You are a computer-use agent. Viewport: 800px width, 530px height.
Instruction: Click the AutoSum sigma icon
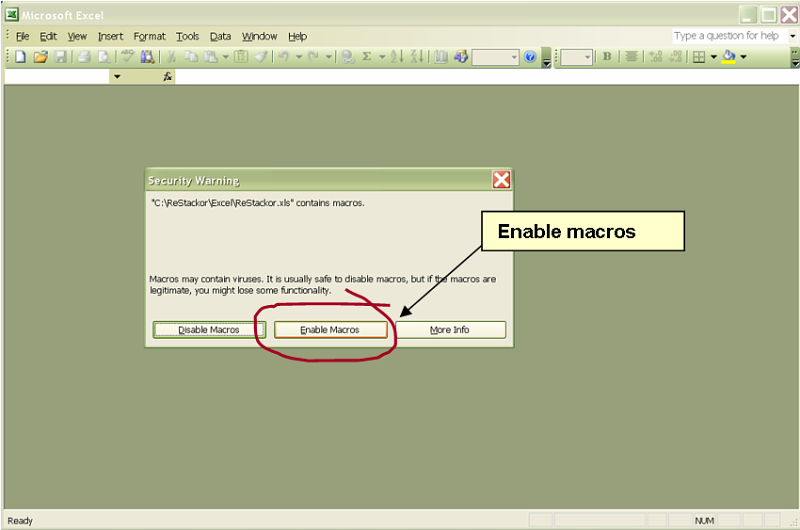click(367, 57)
